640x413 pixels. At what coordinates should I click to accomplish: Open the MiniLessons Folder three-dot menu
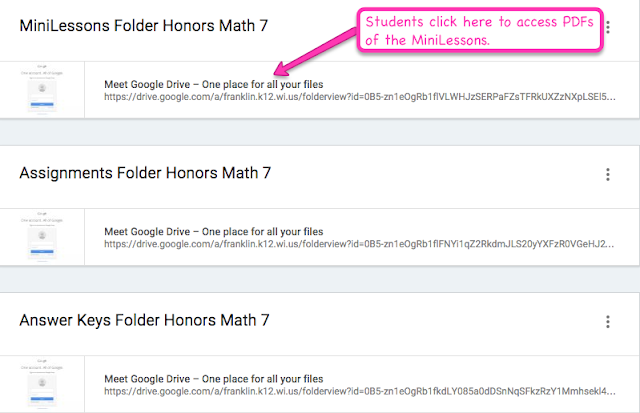coord(608,28)
